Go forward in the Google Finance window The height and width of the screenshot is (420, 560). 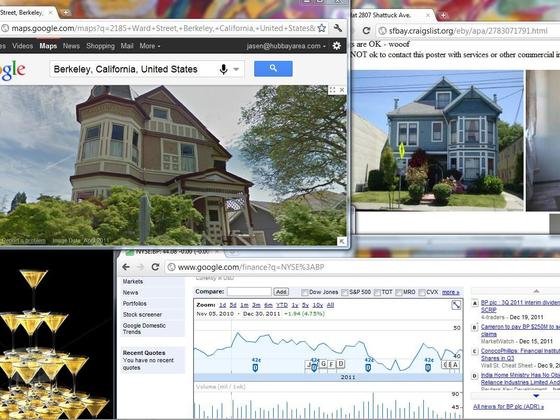[x=140, y=267]
